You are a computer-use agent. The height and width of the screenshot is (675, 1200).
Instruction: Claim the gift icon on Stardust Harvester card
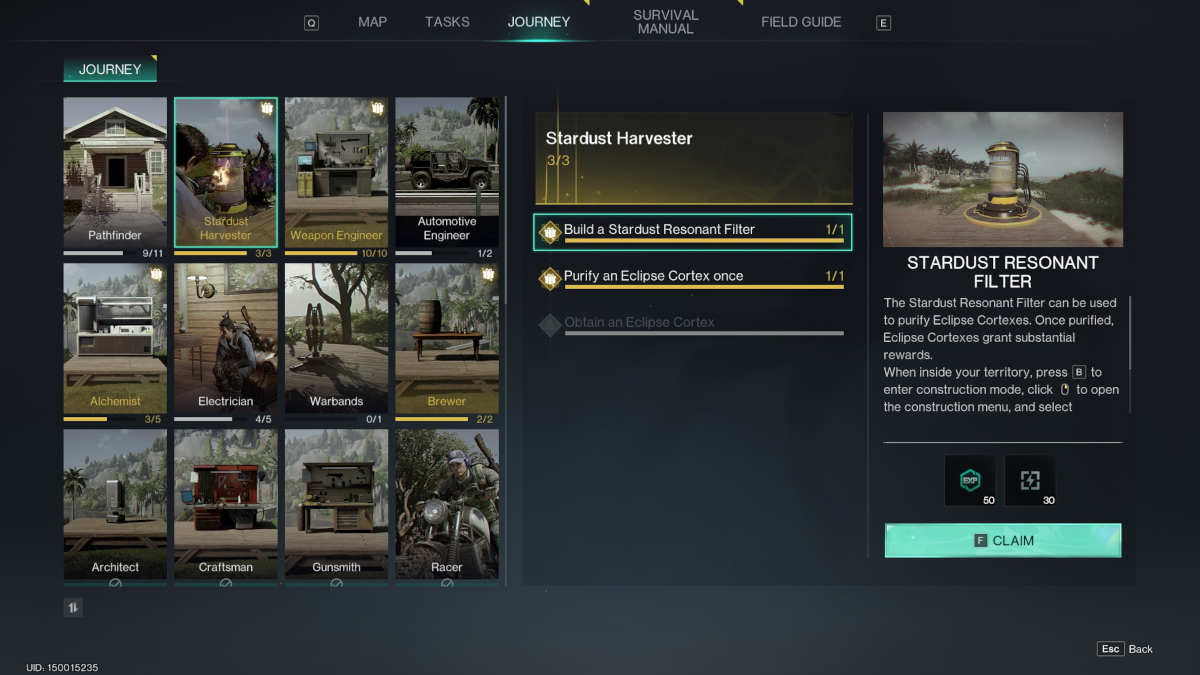point(267,108)
